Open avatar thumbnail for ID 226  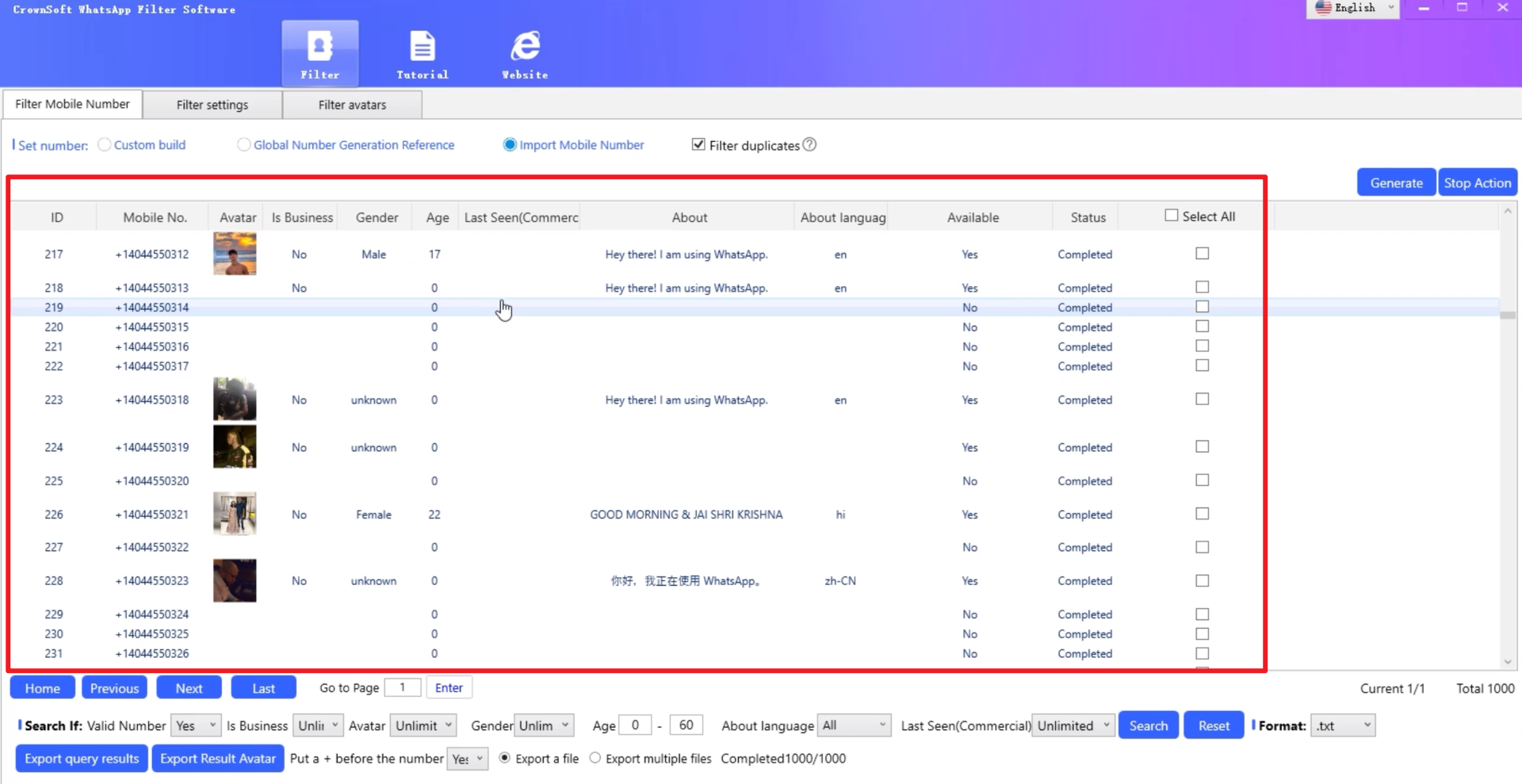point(235,514)
